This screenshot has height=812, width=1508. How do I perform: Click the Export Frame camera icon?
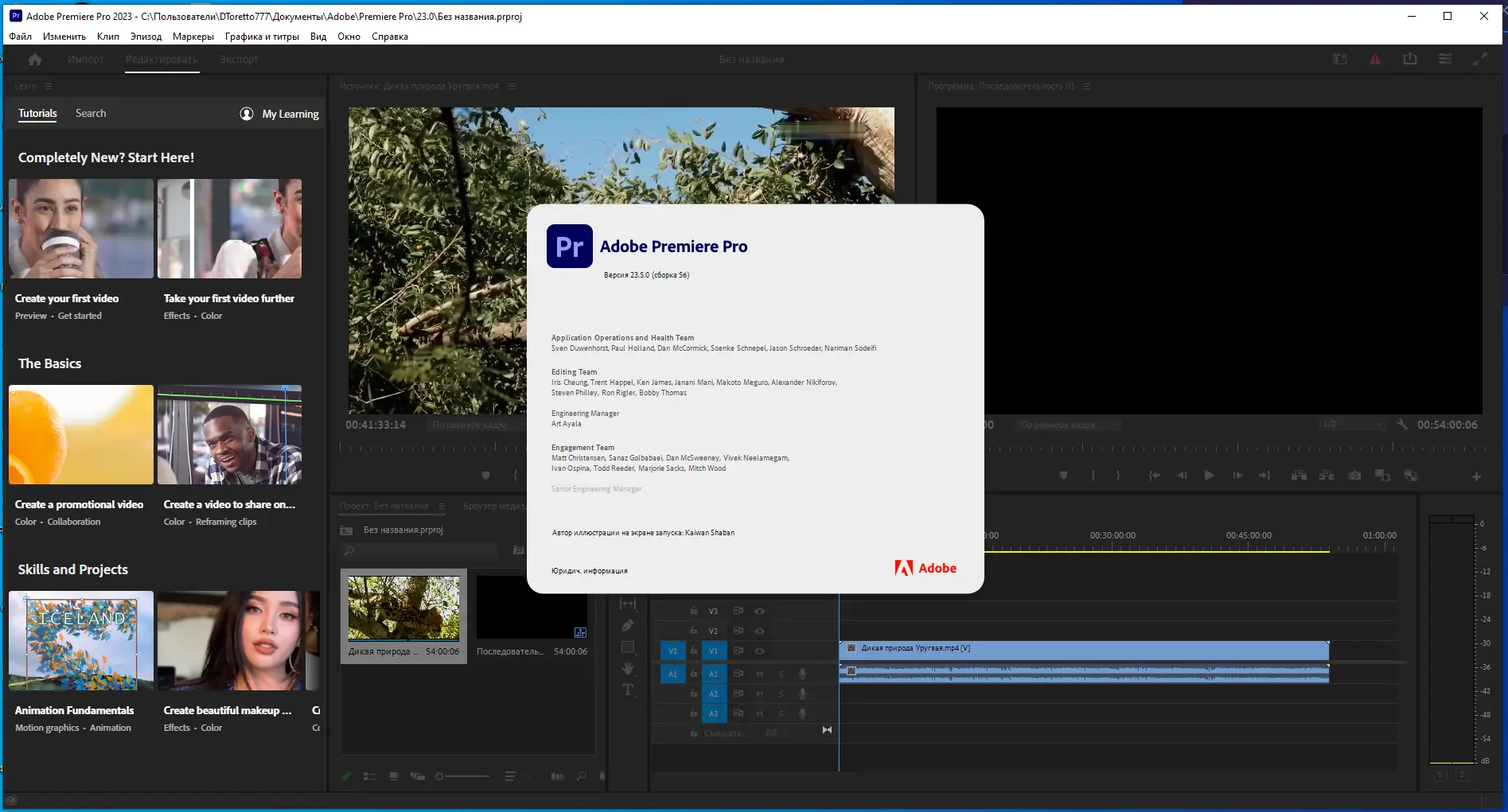(x=1354, y=476)
